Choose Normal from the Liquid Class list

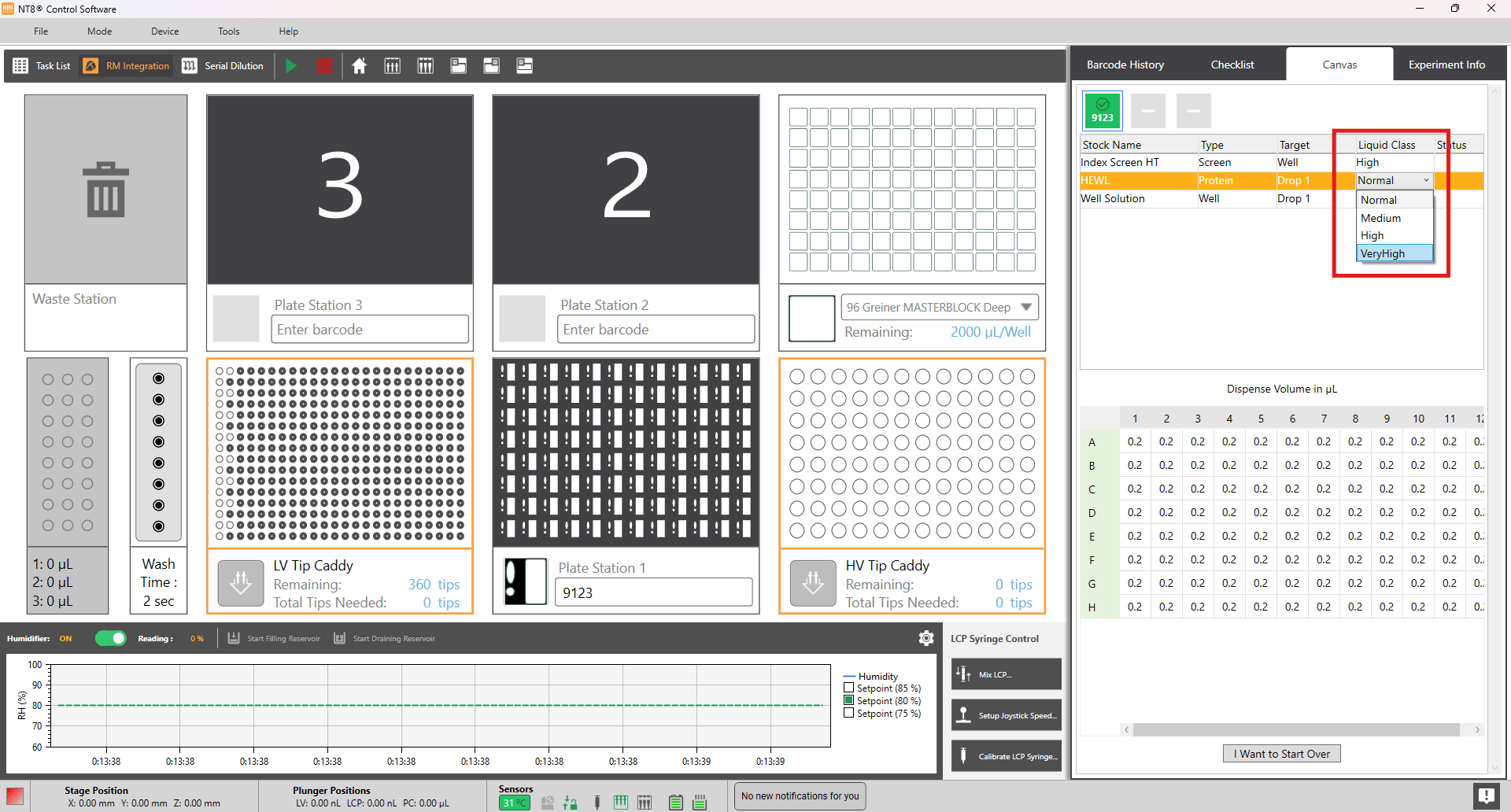[x=1395, y=200]
